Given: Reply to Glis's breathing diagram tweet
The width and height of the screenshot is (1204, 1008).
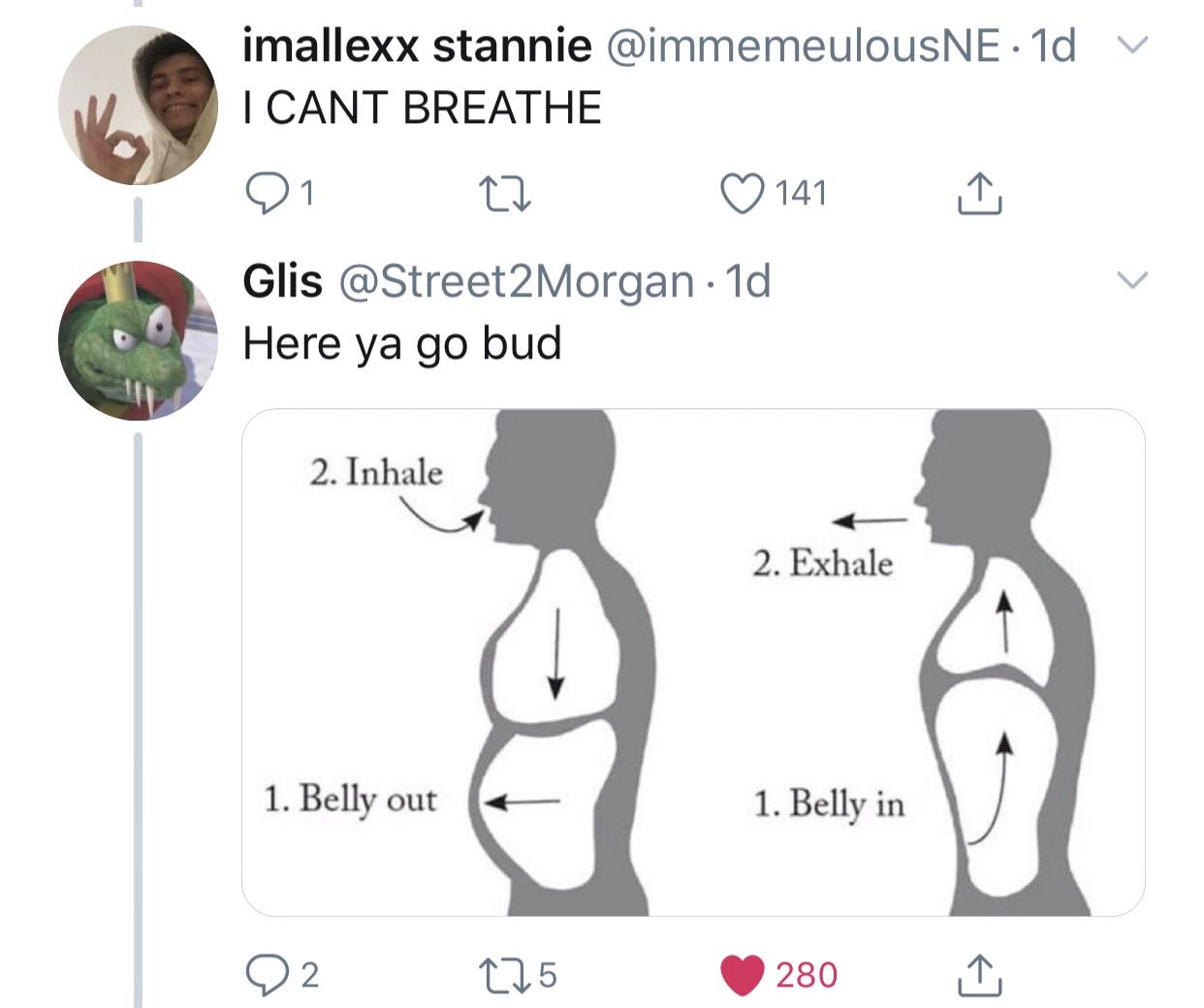Looking at the screenshot, I should [265, 974].
